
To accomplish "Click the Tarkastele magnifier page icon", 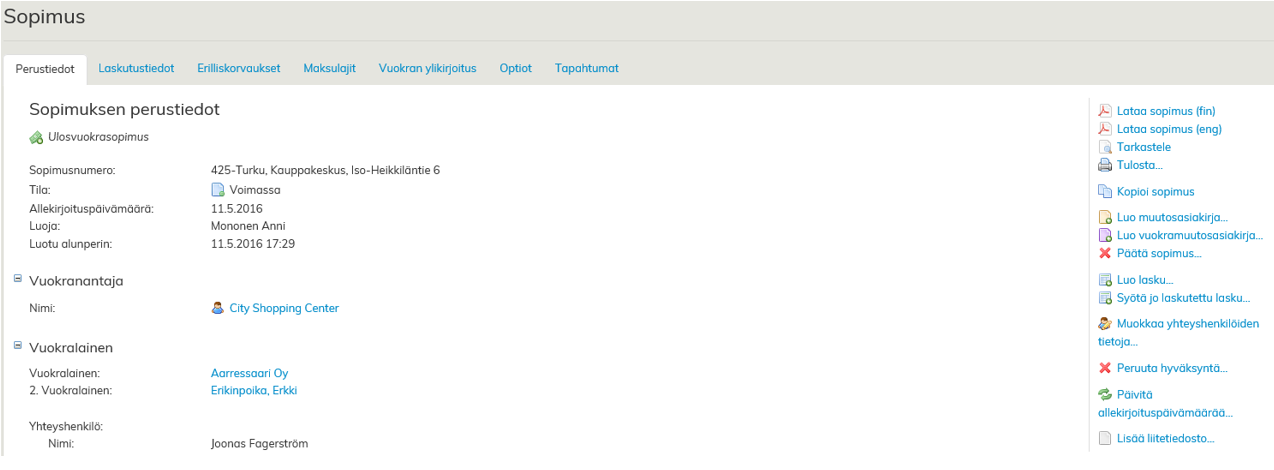I will pyautogui.click(x=1105, y=147).
